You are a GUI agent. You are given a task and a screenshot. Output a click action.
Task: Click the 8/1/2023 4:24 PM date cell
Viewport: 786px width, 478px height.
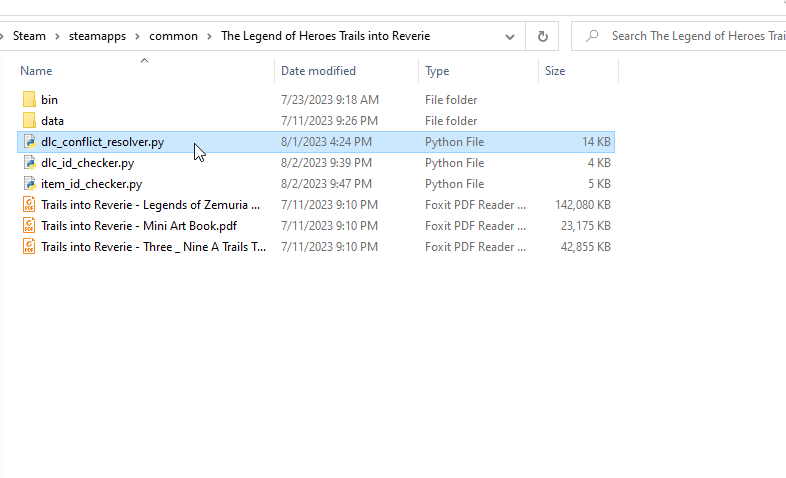pyautogui.click(x=326, y=142)
